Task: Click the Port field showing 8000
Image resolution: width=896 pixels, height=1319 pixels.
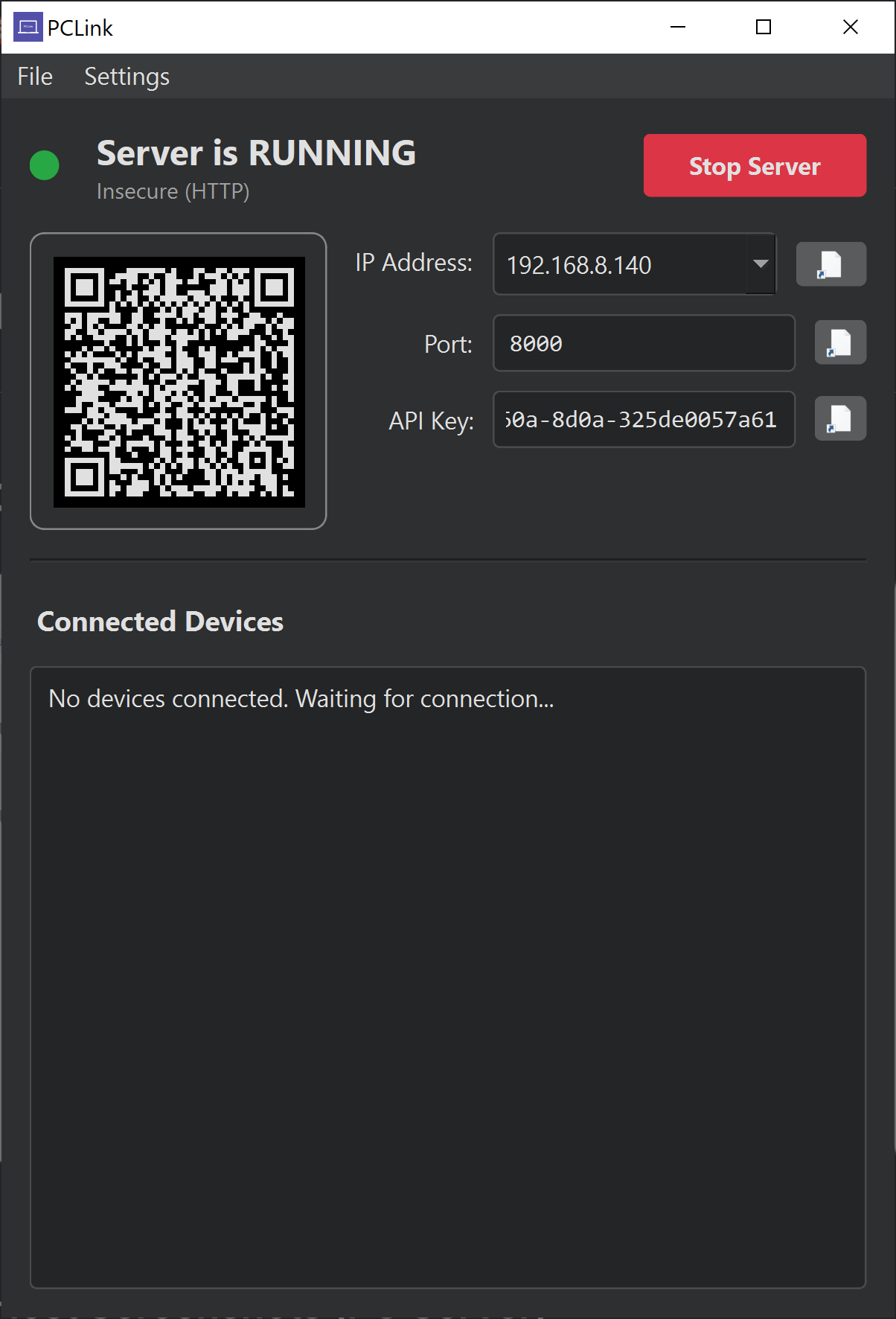Action: click(x=644, y=343)
